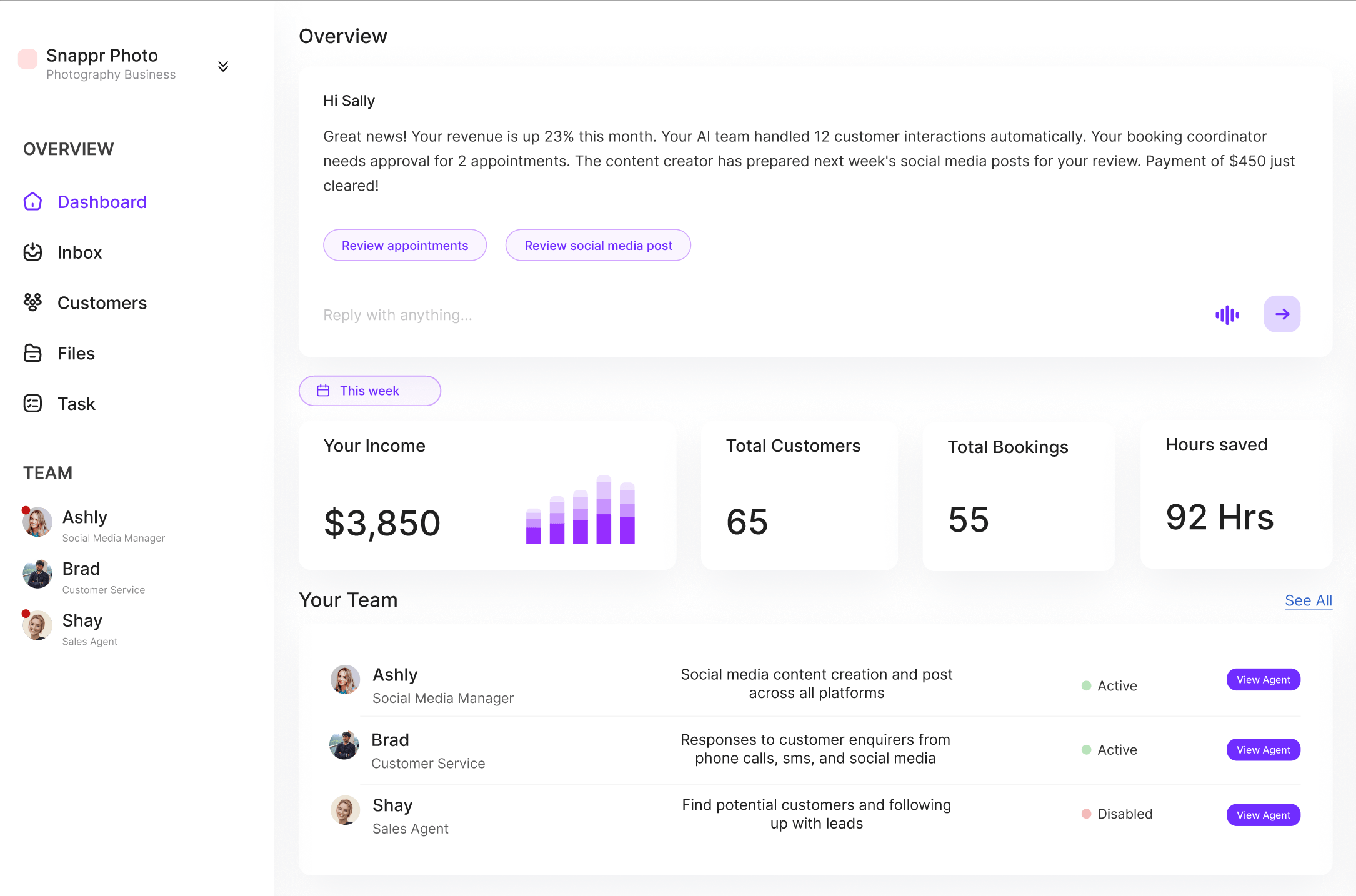Viewport: 1356px width, 896px height.
Task: Click the income bar chart
Action: pyautogui.click(x=580, y=510)
